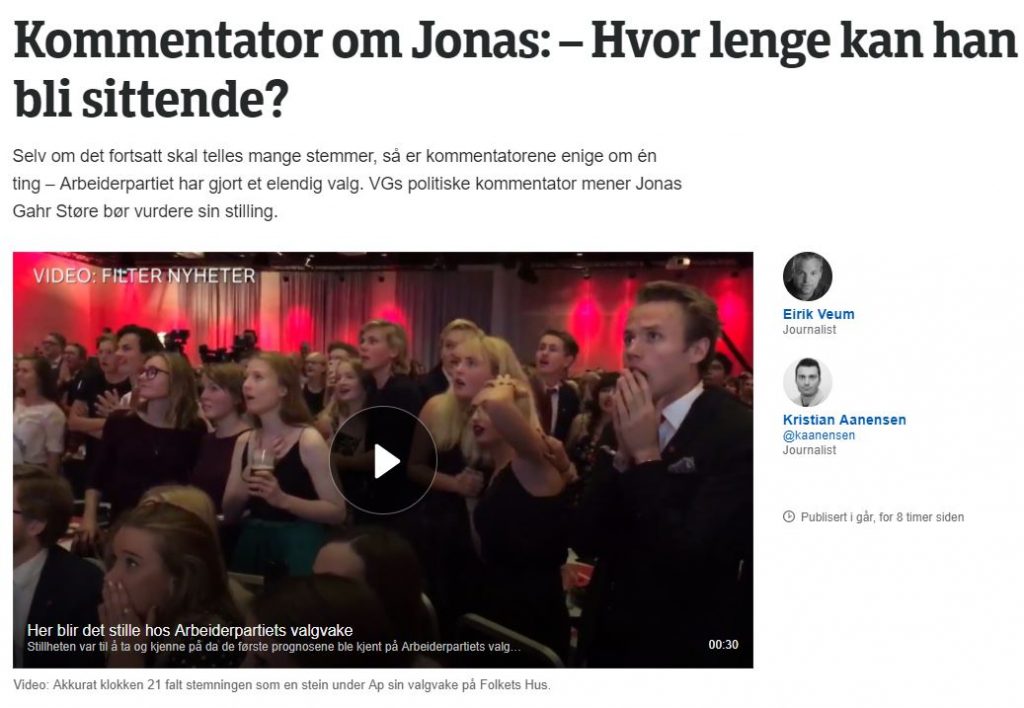The width and height of the screenshot is (1024, 708).
Task: Click the video description starting 'Stillheten var'
Action: point(274,647)
